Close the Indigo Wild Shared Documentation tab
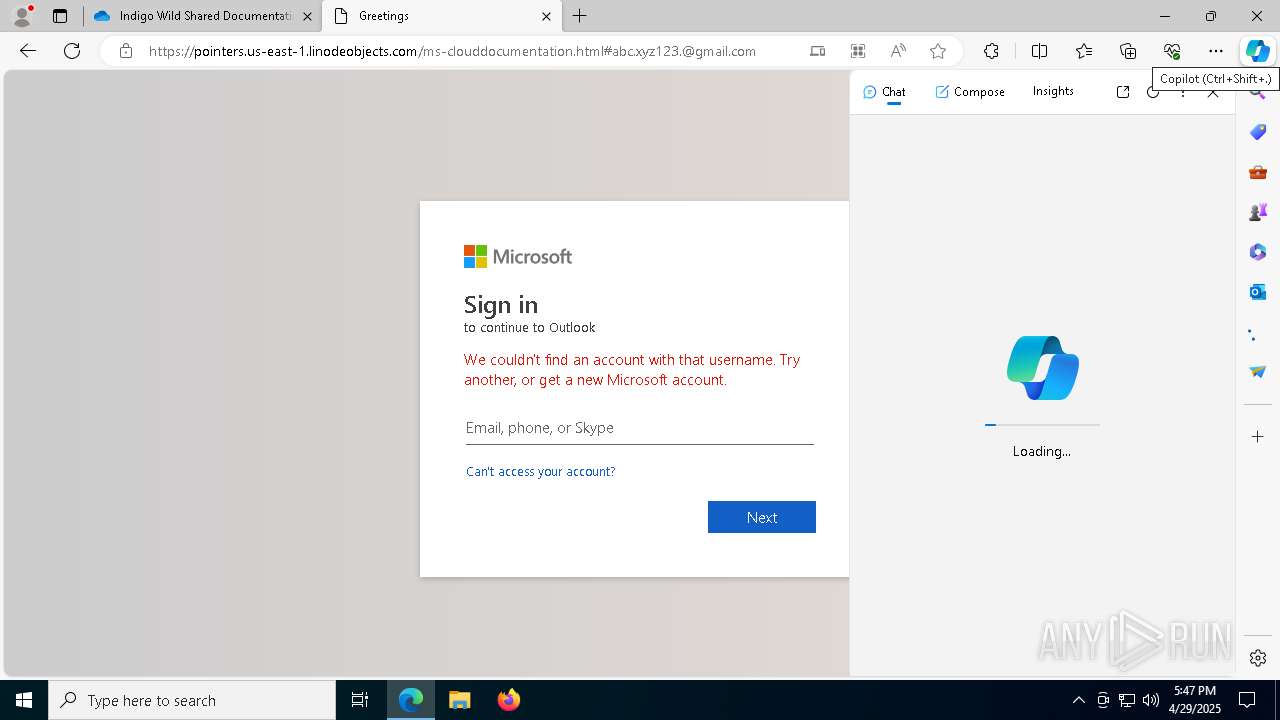This screenshot has height=720, width=1280. (307, 16)
